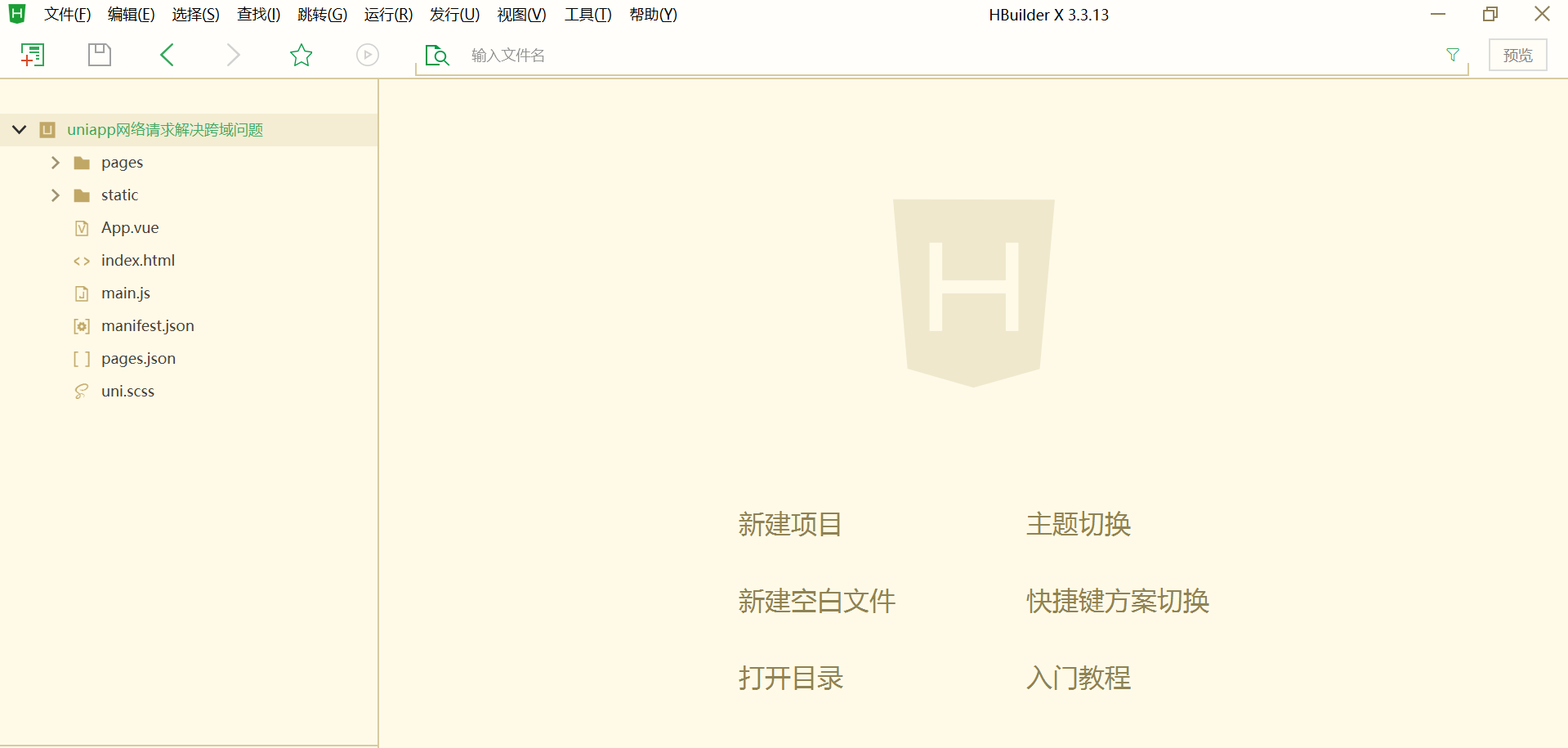This screenshot has width=1568, height=748.
Task: Click the save file toolbar icon
Action: point(100,55)
